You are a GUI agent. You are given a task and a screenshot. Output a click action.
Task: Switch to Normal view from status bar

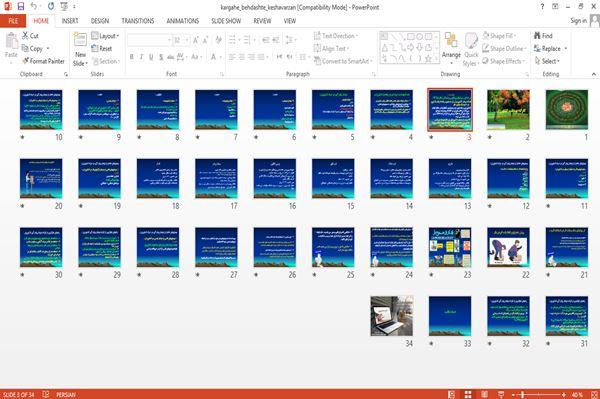[x=452, y=394]
